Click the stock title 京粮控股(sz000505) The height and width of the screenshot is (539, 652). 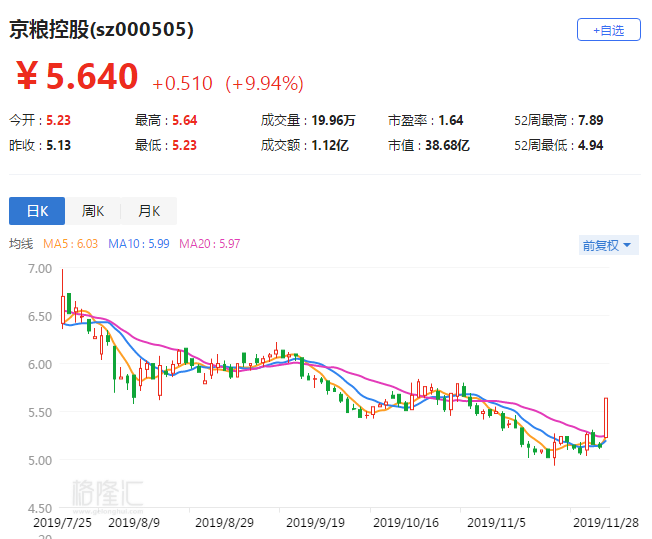tap(101, 30)
